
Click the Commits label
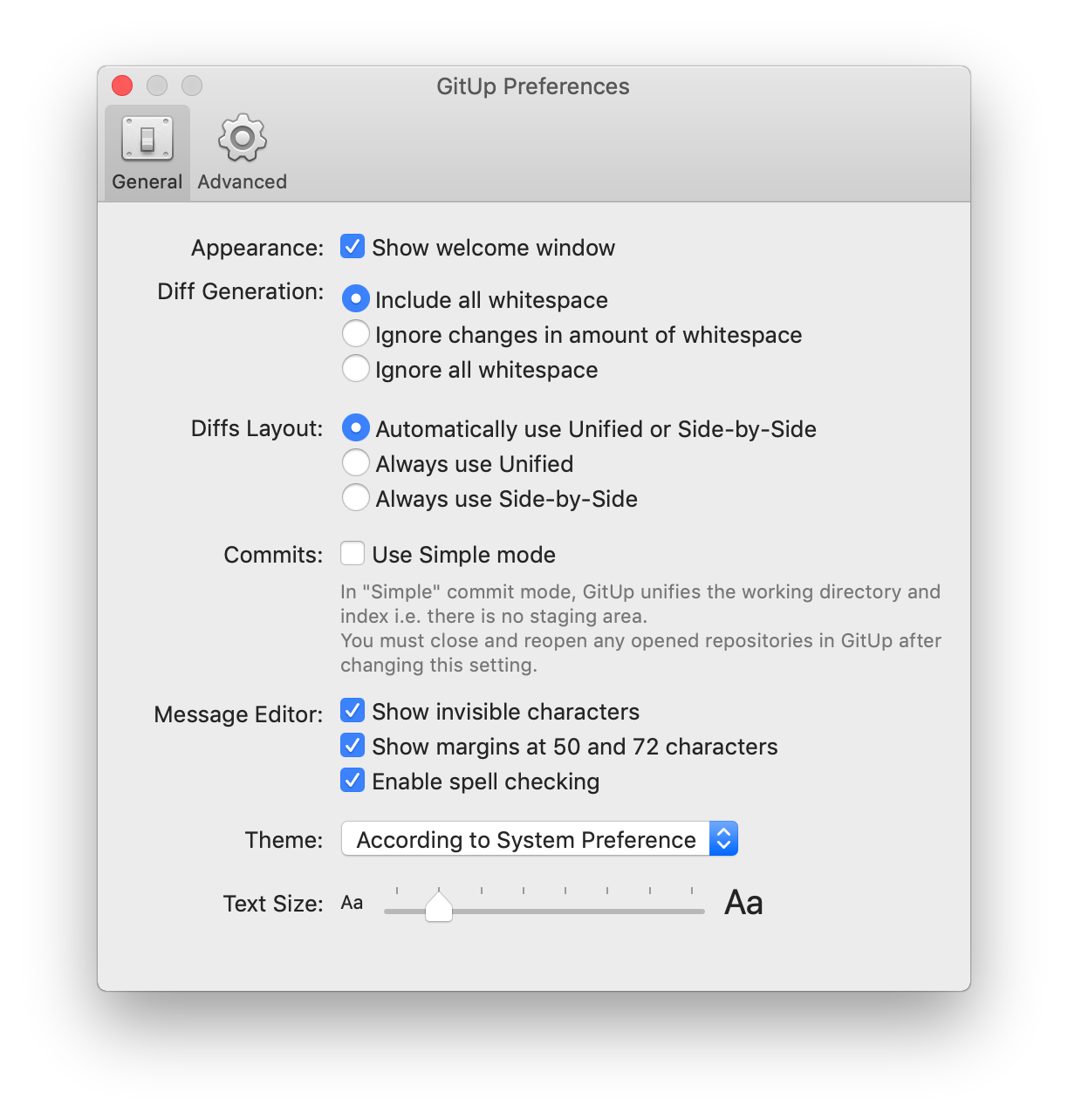(x=274, y=555)
